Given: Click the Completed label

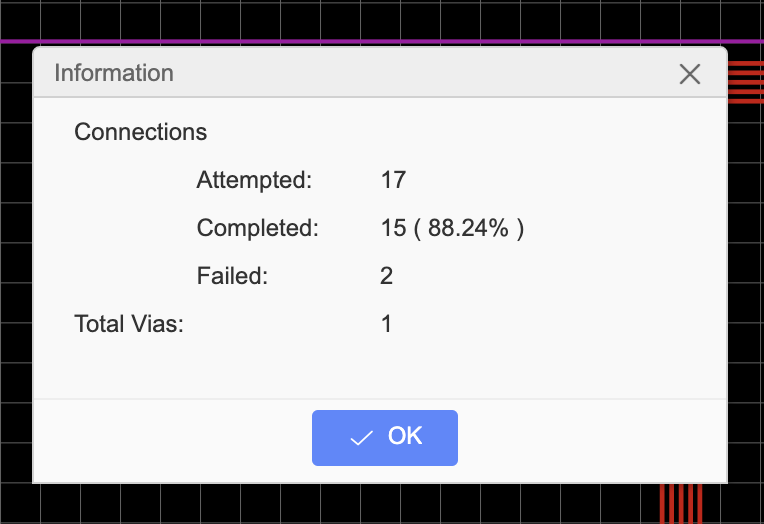Looking at the screenshot, I should point(257,228).
